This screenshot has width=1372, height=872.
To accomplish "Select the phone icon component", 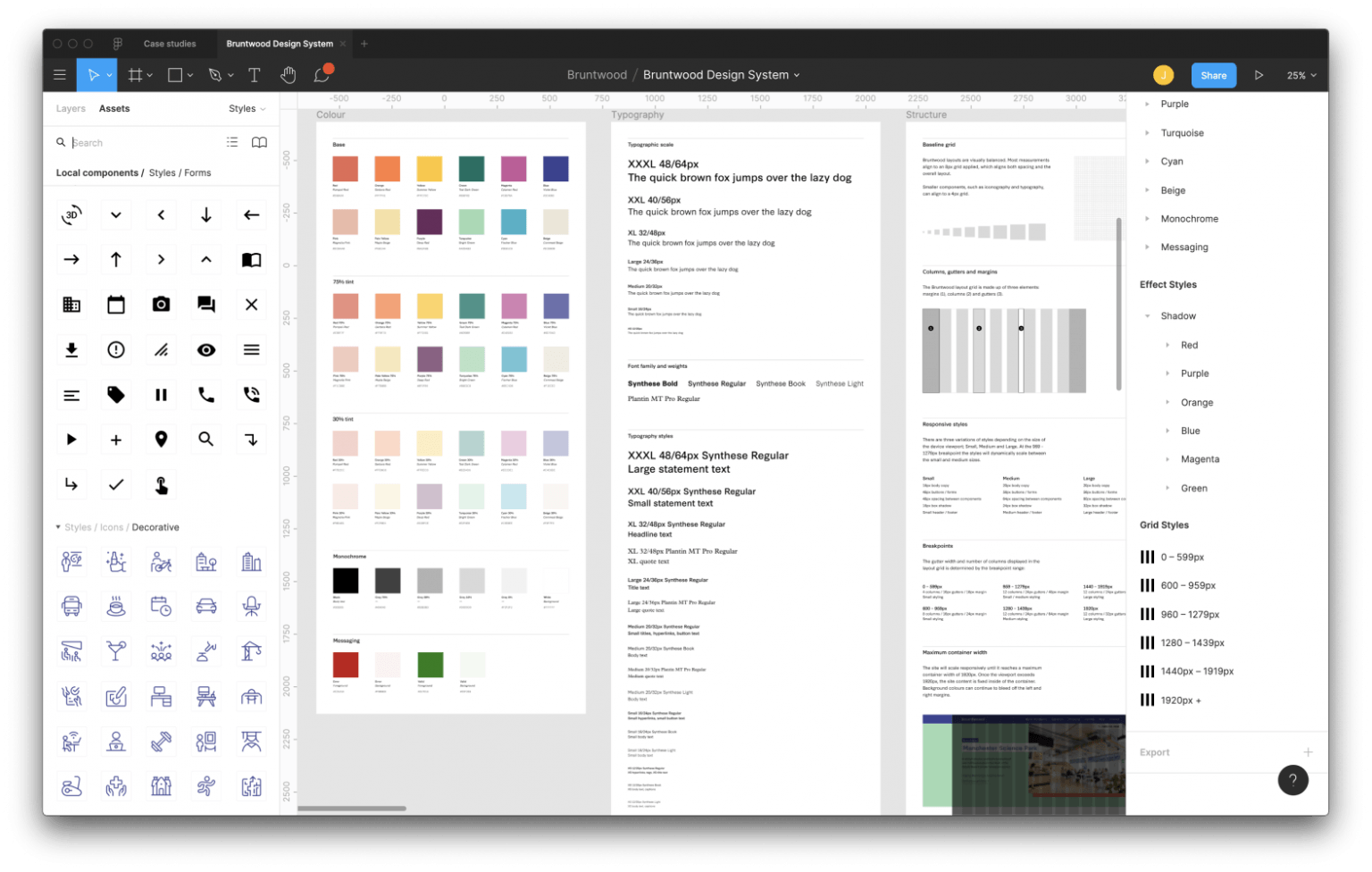I will tap(206, 395).
